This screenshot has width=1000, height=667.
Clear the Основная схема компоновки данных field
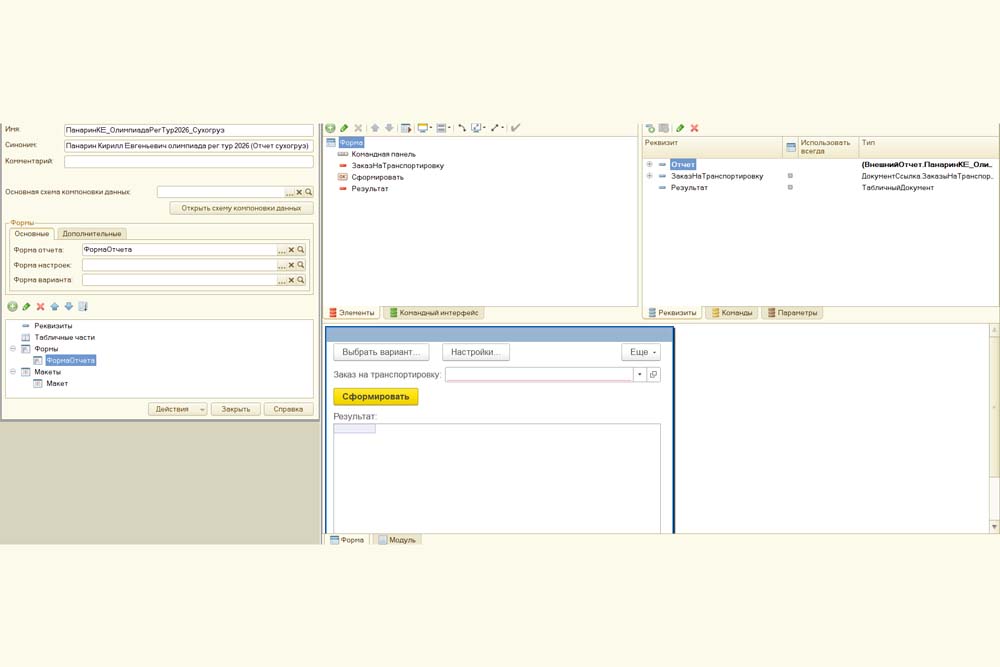pyautogui.click(x=299, y=192)
